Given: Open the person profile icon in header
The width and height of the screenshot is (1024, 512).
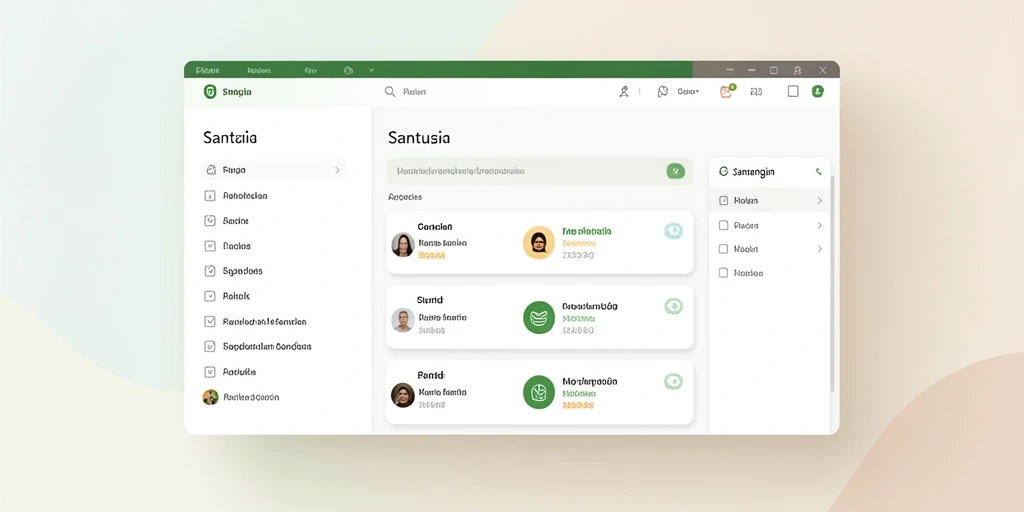Looking at the screenshot, I should (x=624, y=92).
